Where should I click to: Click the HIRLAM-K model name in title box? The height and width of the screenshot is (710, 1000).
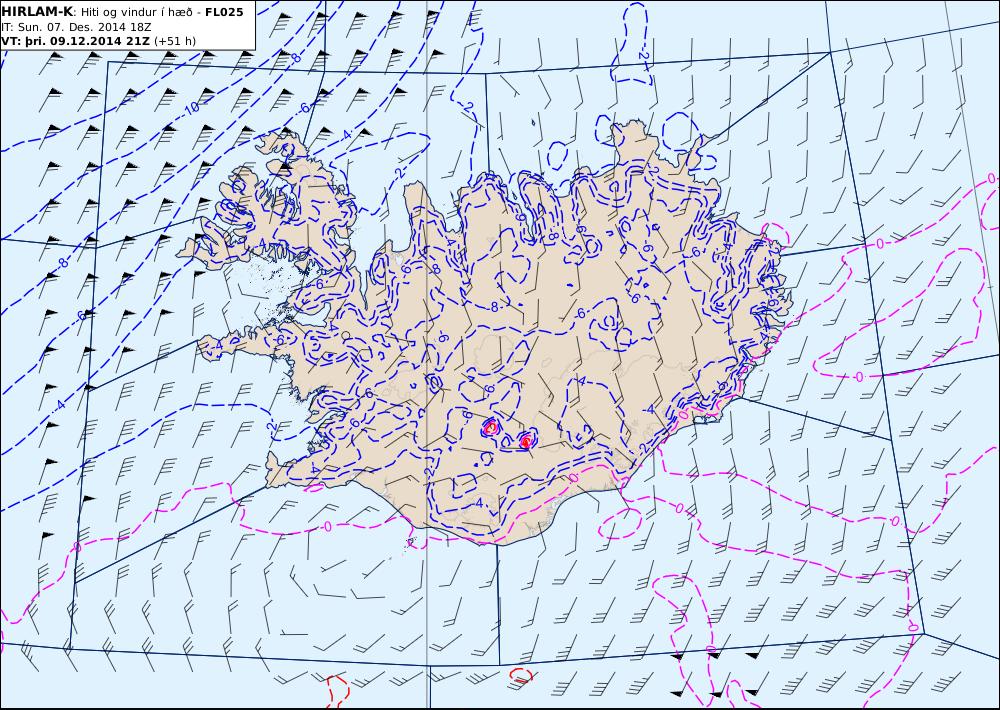(37, 12)
